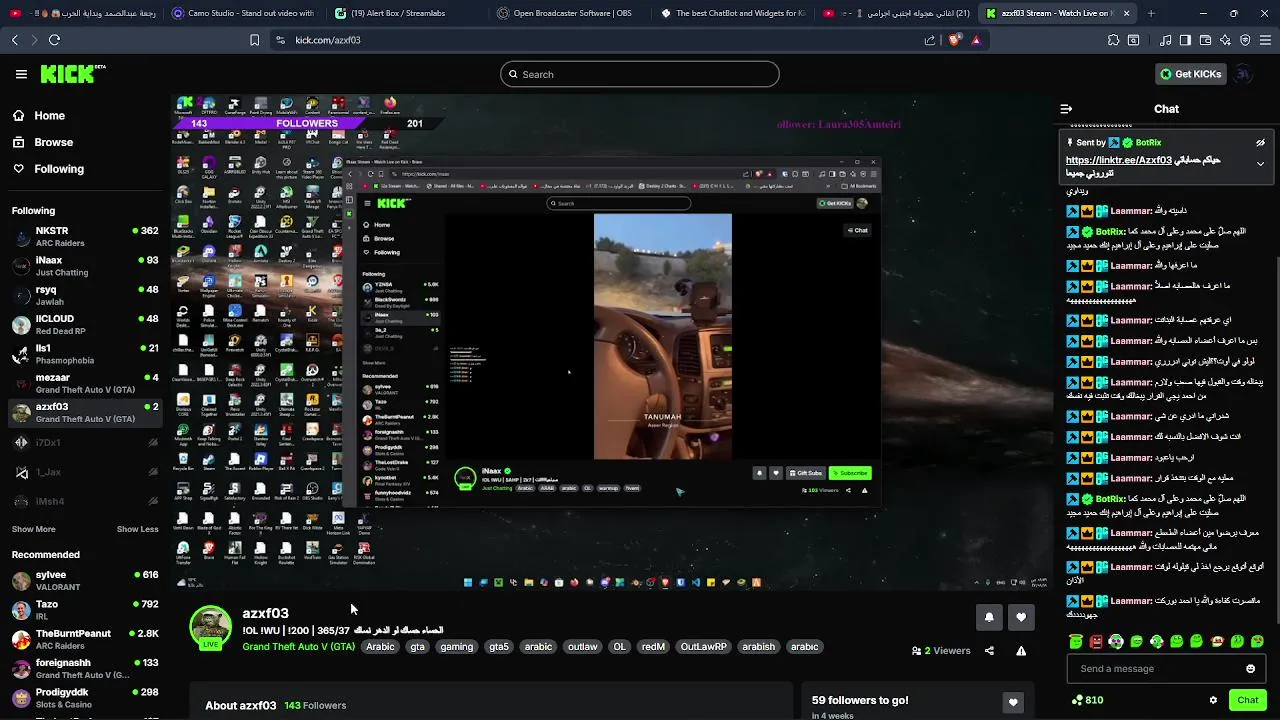Screen dimensions: 1280x720
Task: Open Brave VPN shield icon
Action: [x=1245, y=40]
